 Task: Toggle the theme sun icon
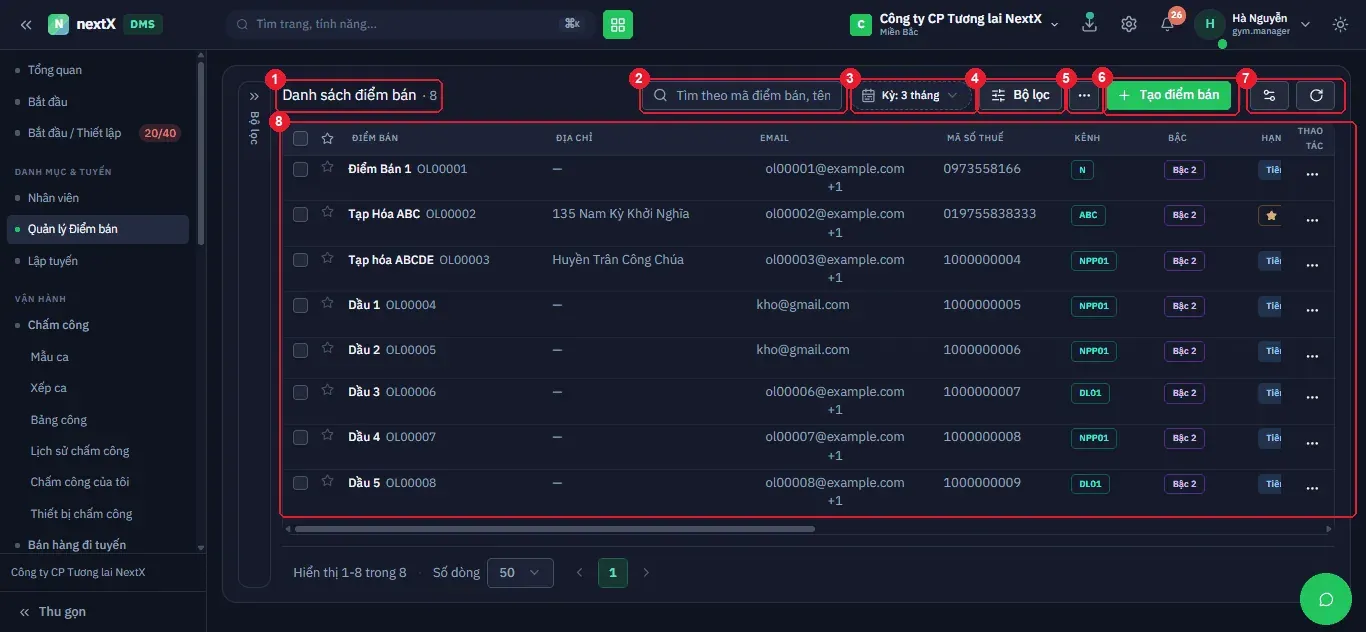click(x=1340, y=24)
